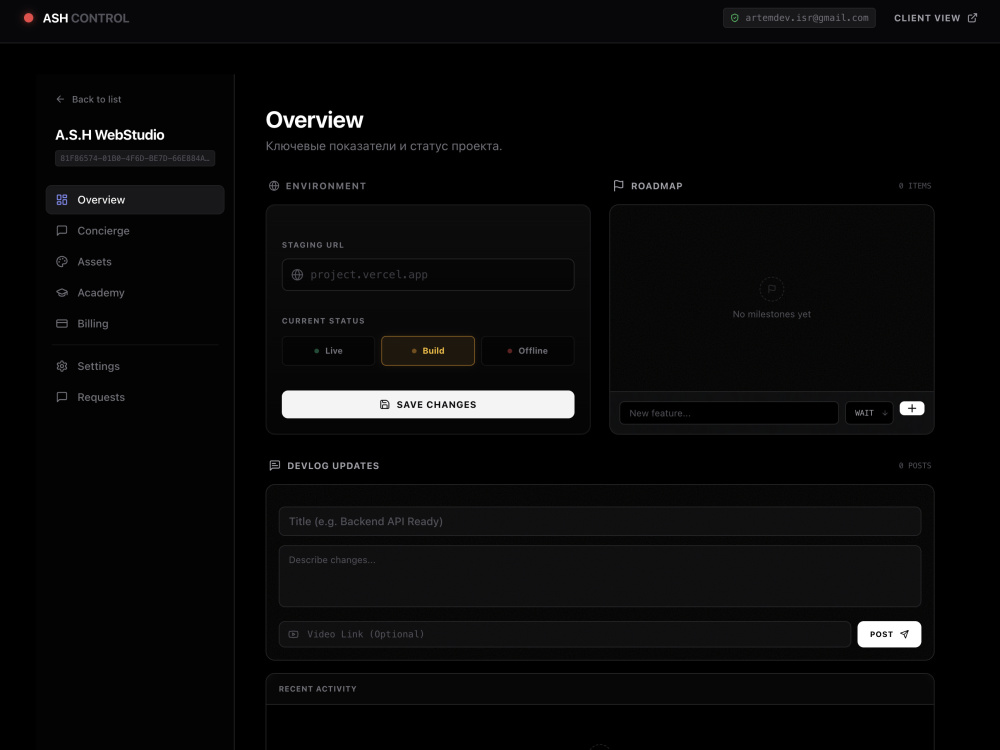This screenshot has height=750, width=1000.
Task: Open the WAIT status dropdown
Action: point(869,413)
